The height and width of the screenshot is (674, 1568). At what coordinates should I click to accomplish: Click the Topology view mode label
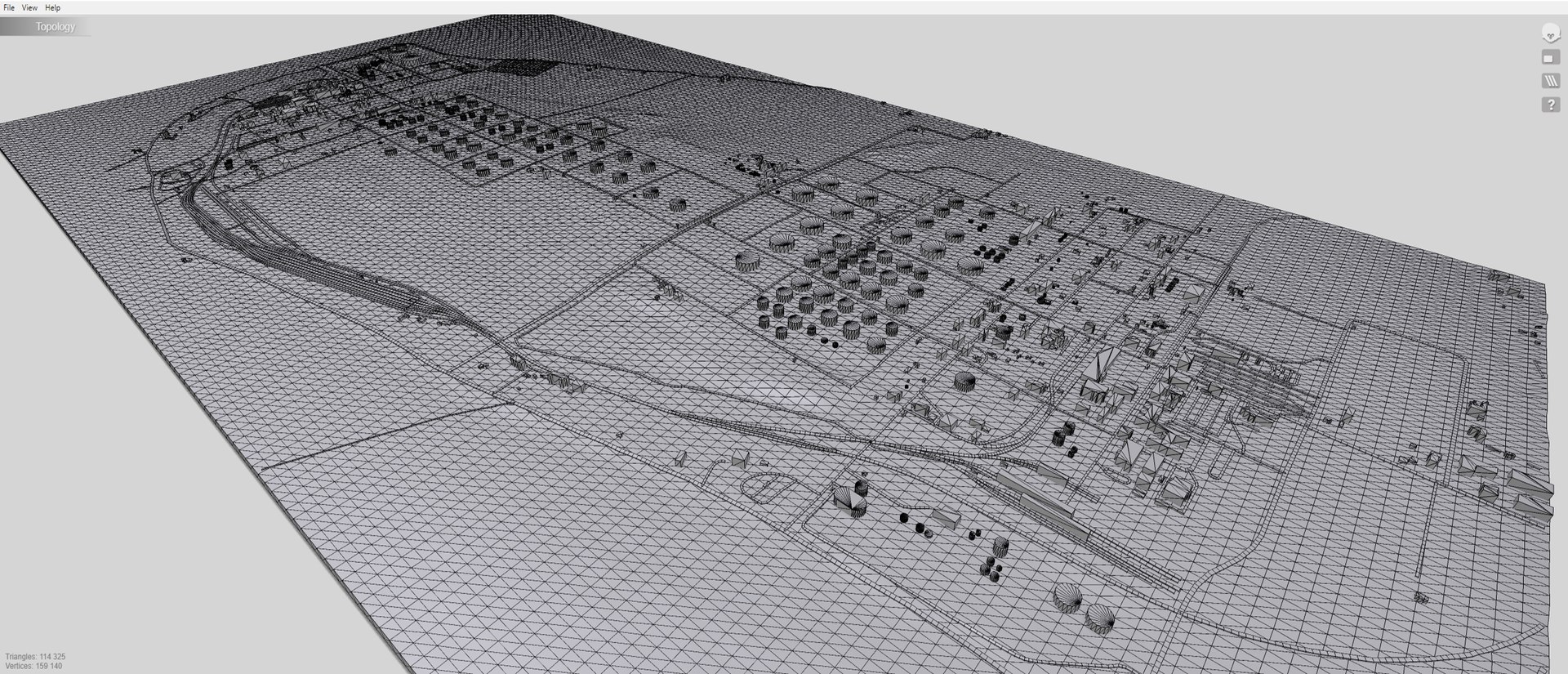point(55,27)
